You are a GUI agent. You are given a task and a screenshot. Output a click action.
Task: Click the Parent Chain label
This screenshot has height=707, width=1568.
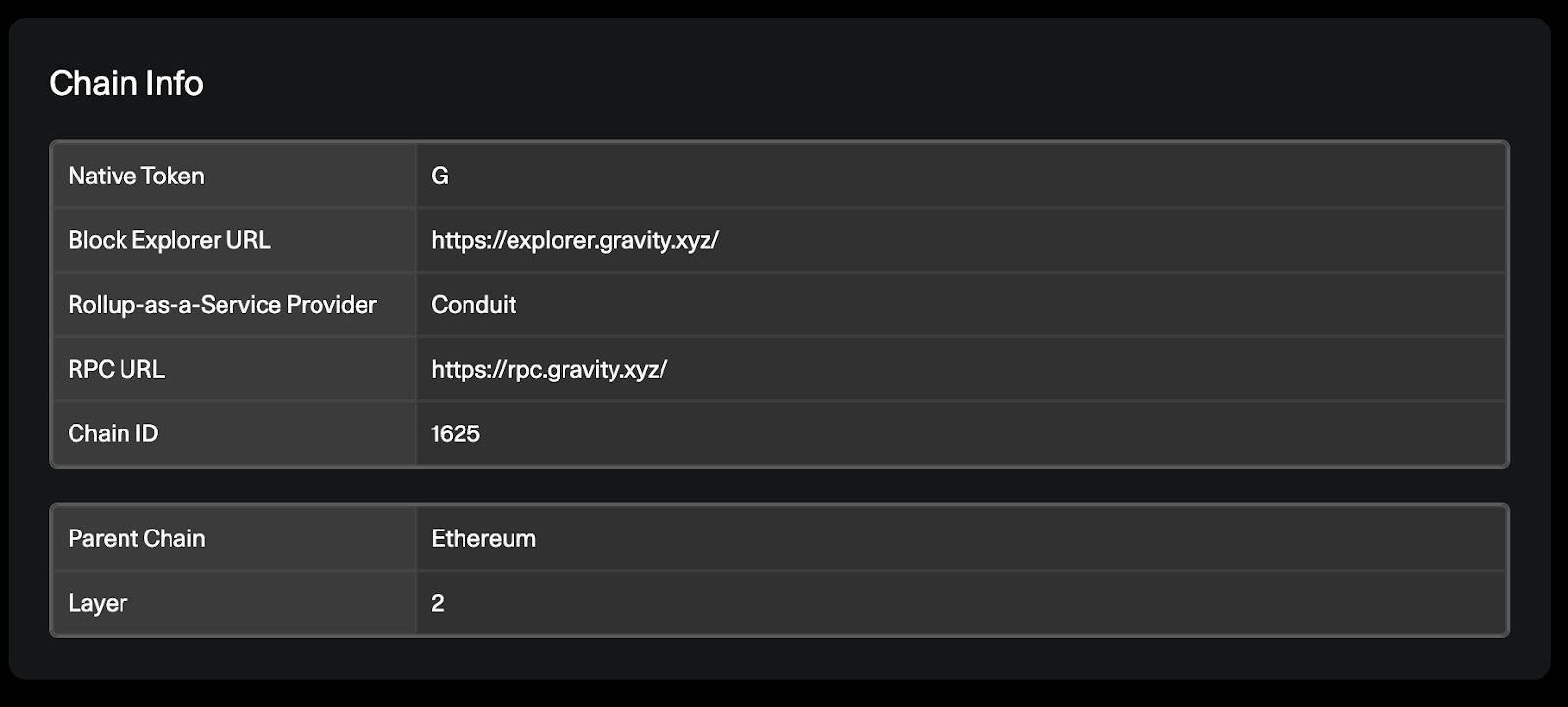[136, 538]
